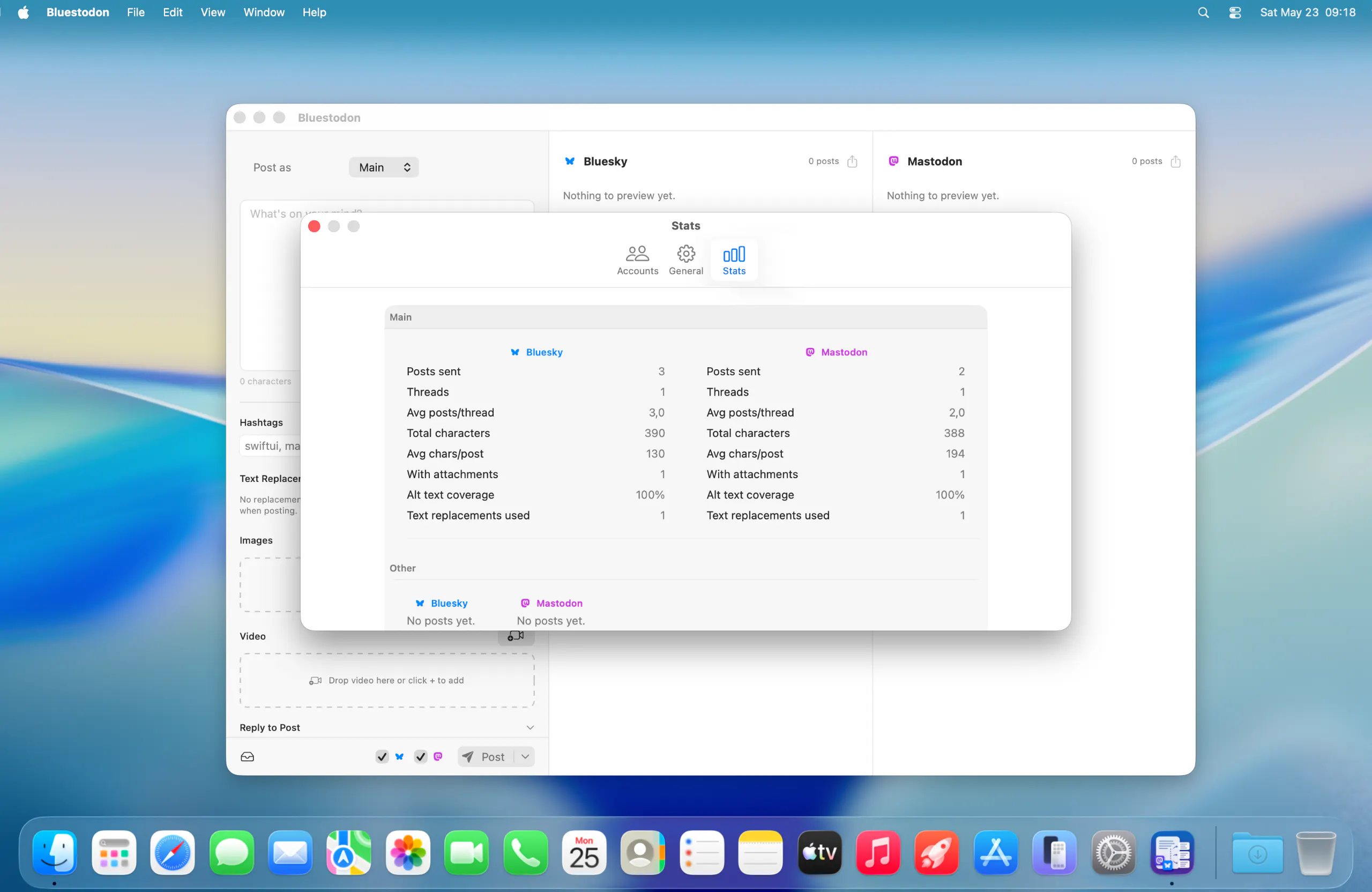This screenshot has height=892, width=1372.
Task: Click the date and time in menu bar
Action: (1307, 12)
